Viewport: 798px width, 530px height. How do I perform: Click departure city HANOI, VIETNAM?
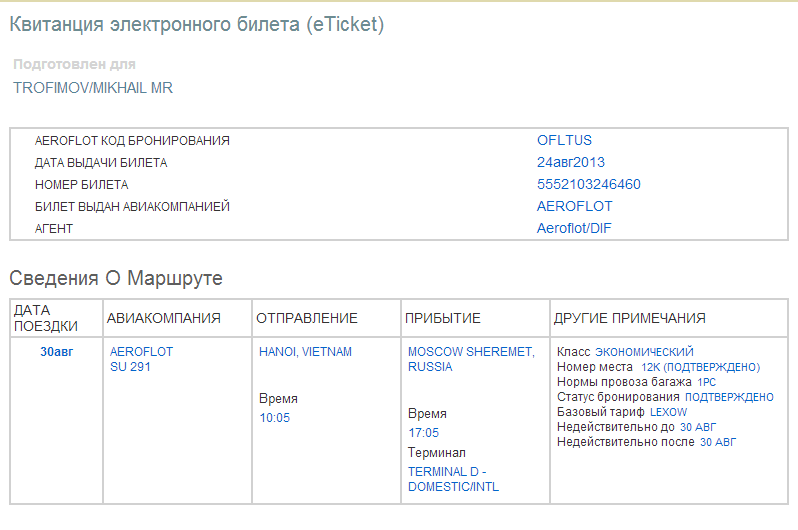coord(305,352)
